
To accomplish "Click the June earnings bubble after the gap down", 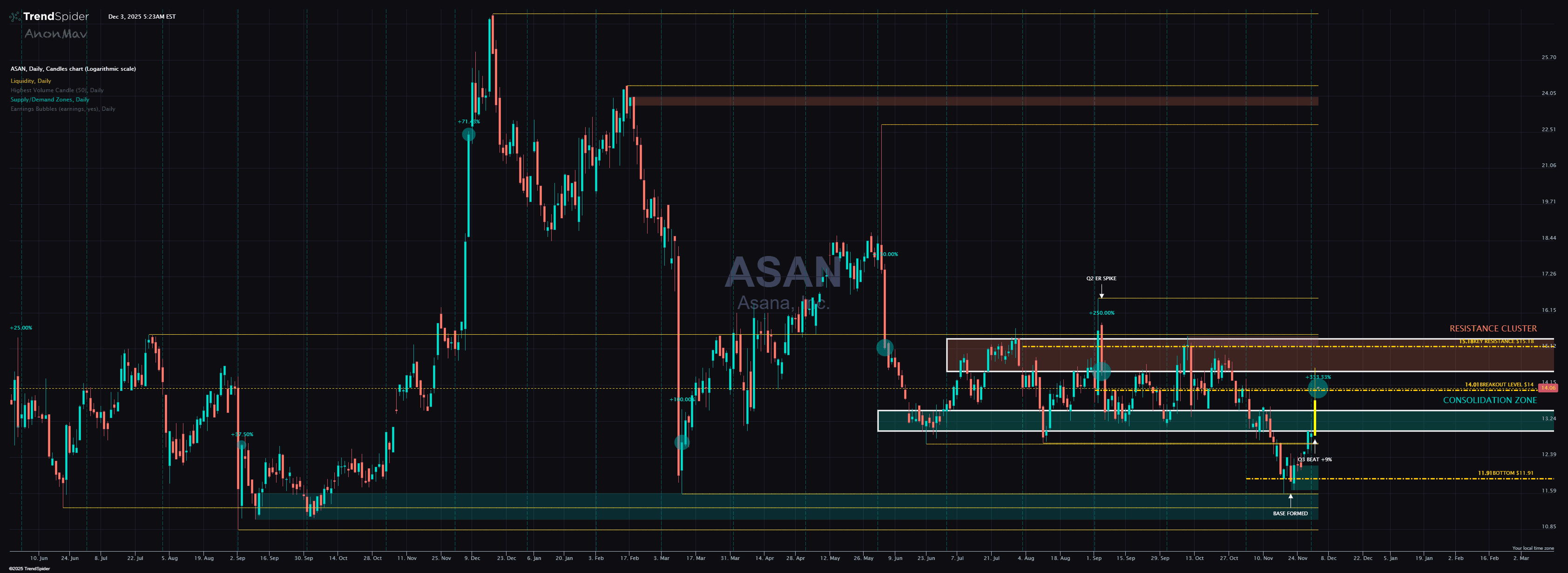I will (x=885, y=347).
